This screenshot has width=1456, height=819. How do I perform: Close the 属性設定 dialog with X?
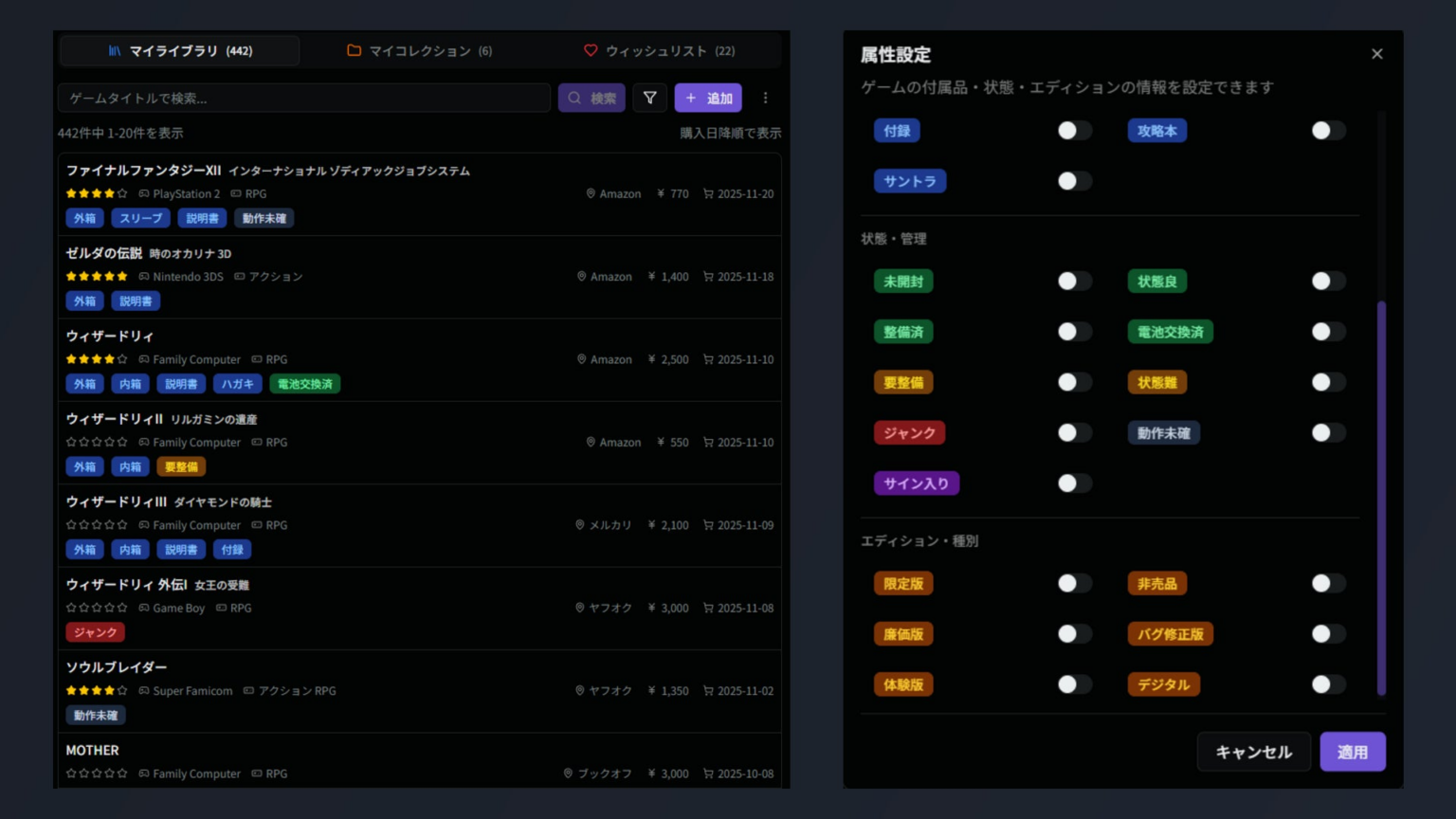point(1376,54)
